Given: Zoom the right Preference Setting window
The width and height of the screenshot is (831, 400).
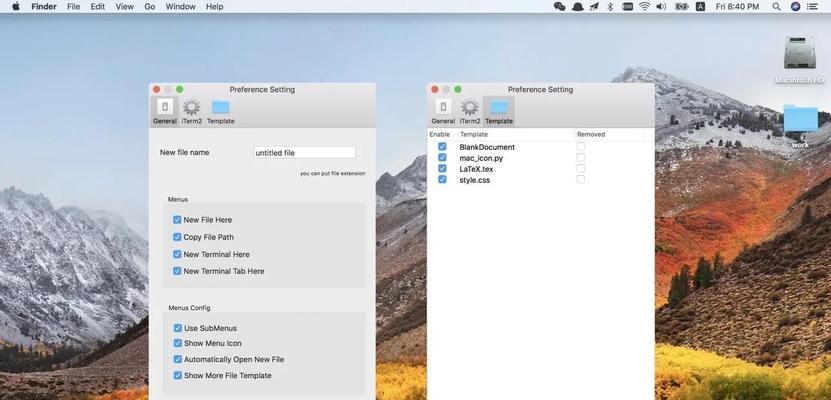Looking at the screenshot, I should point(458,89).
